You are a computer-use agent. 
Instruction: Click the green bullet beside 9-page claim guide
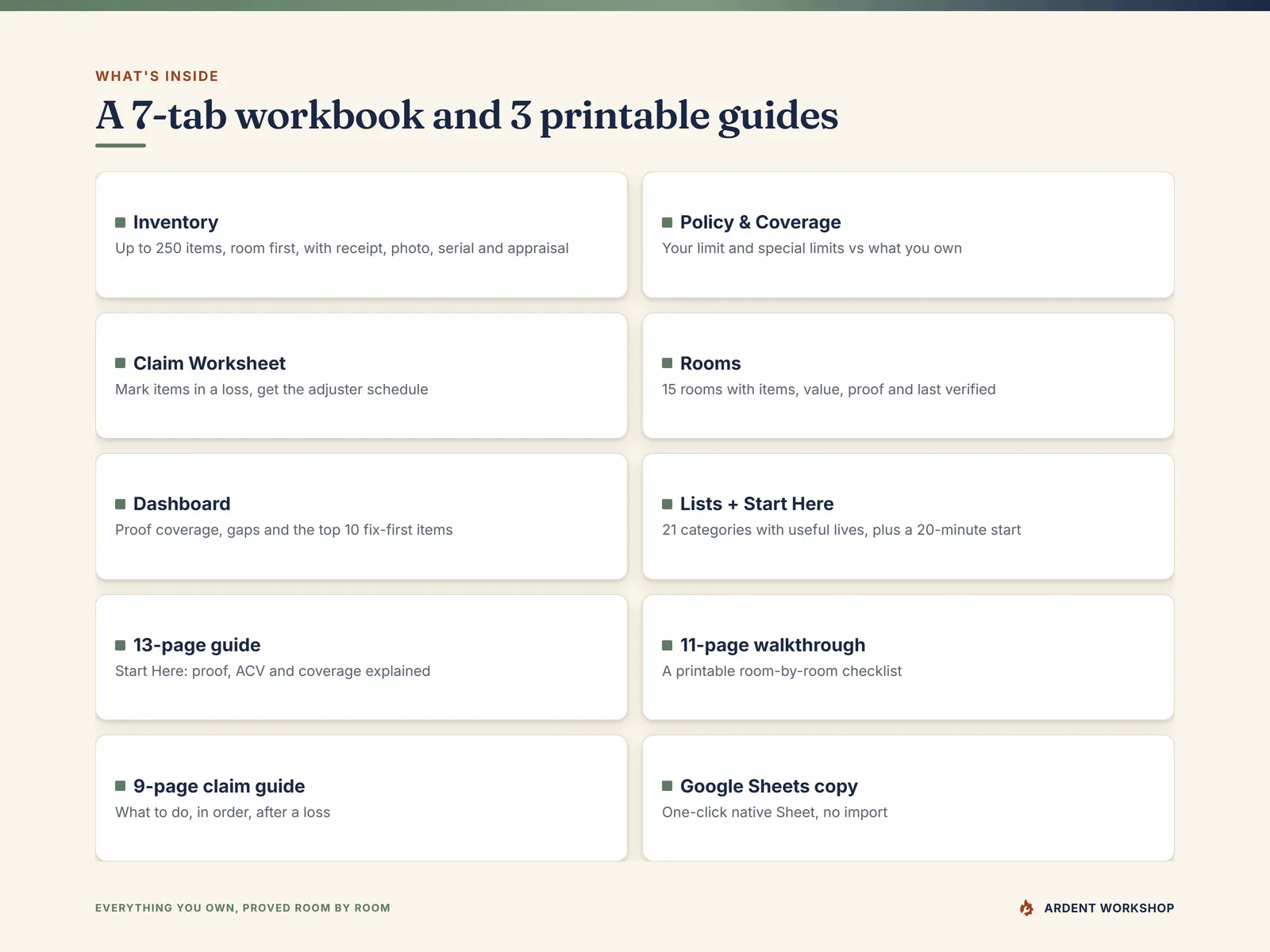point(121,785)
